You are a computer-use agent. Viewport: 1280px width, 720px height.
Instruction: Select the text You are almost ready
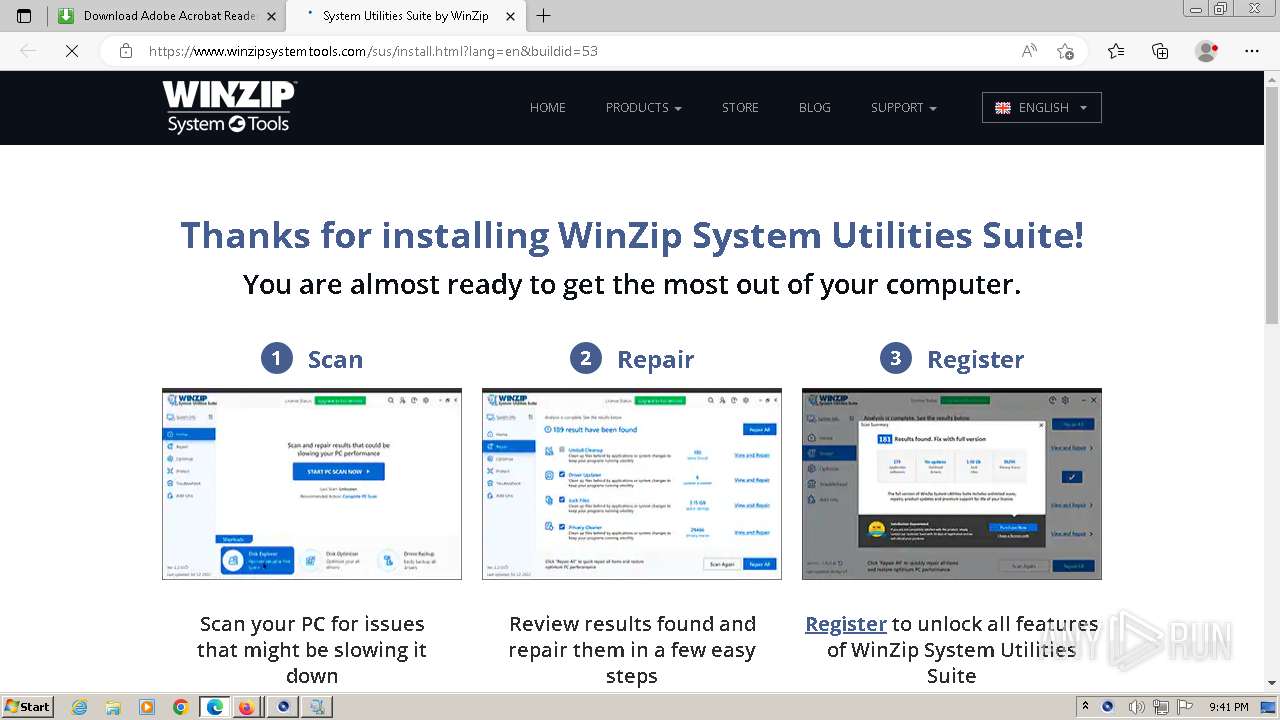(x=632, y=285)
